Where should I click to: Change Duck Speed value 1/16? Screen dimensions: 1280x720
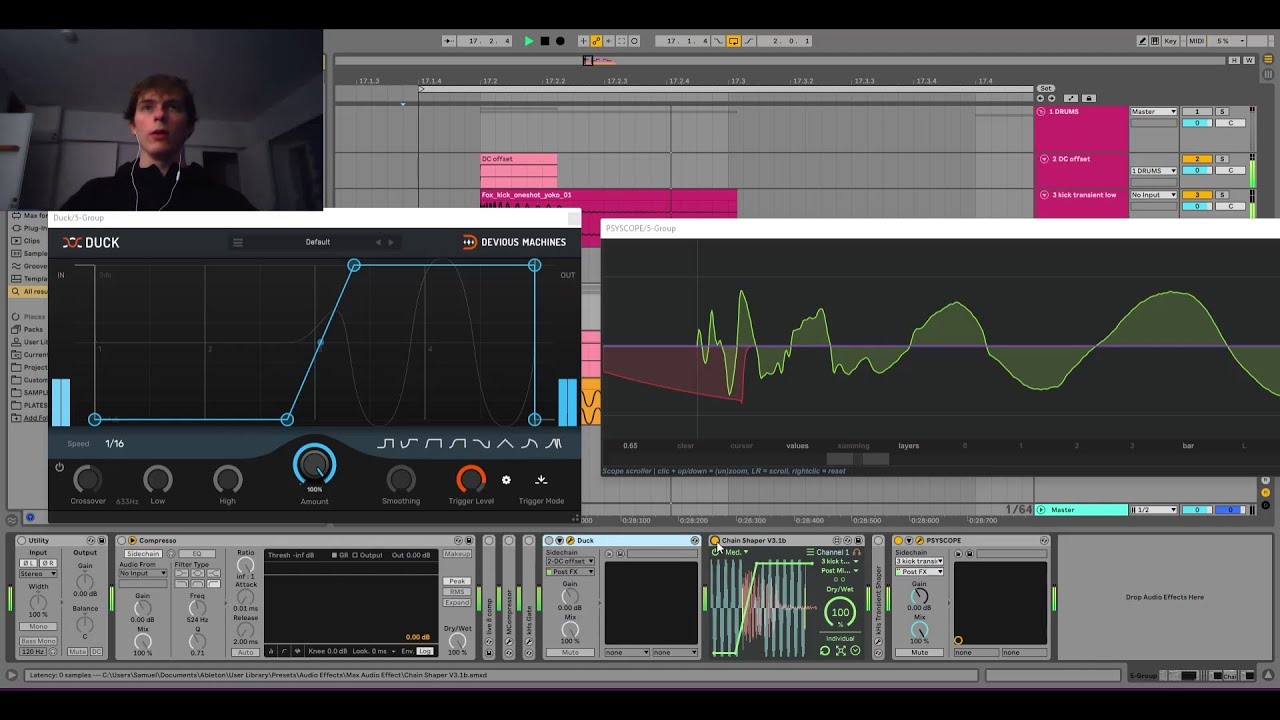tap(115, 444)
